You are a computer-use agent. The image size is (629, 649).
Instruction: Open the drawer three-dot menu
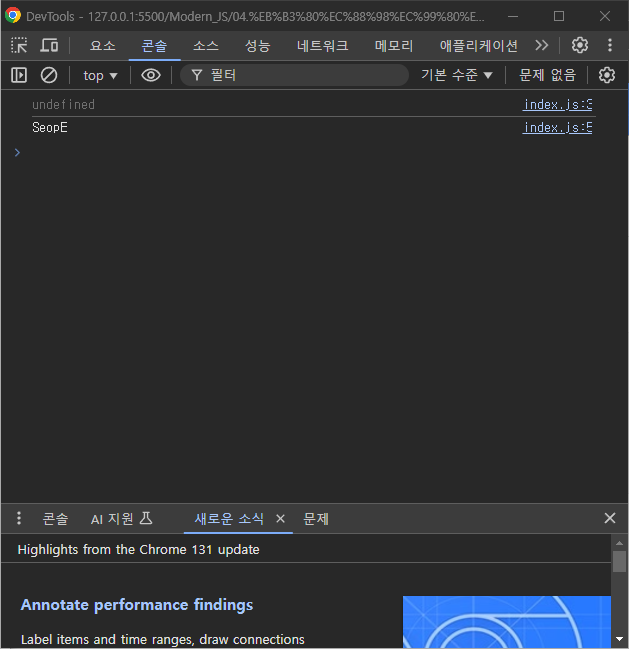[19, 518]
